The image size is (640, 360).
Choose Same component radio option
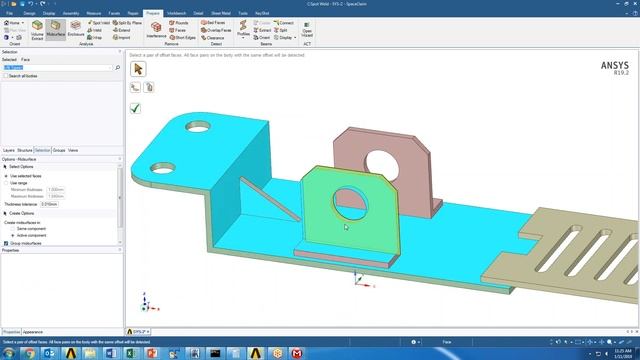13,229
